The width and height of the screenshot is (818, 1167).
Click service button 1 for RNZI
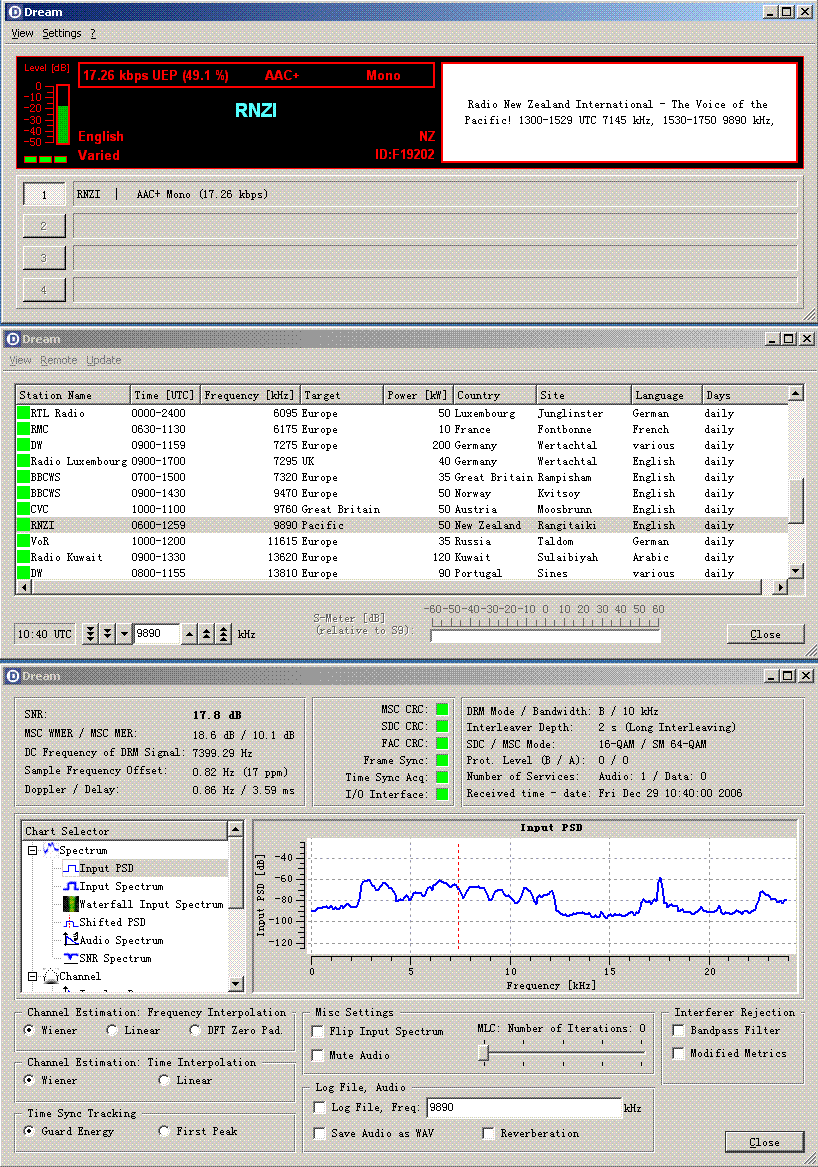pyautogui.click(x=44, y=195)
